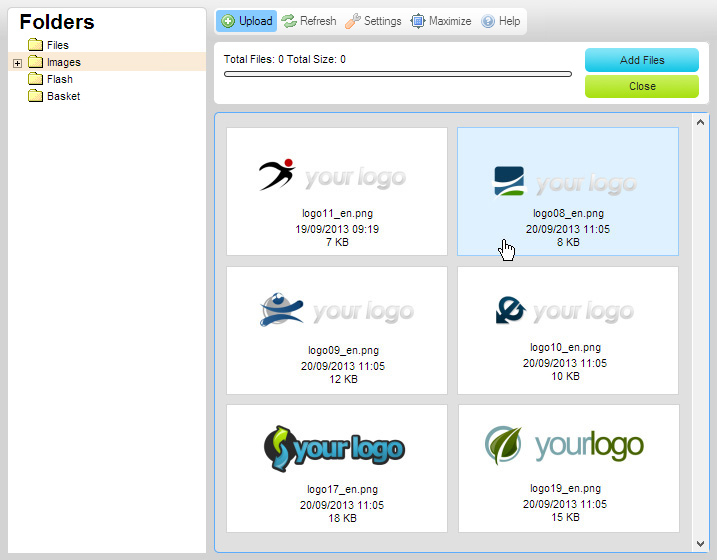Click the file name logo10_en.png
The height and width of the screenshot is (560, 717).
point(565,348)
